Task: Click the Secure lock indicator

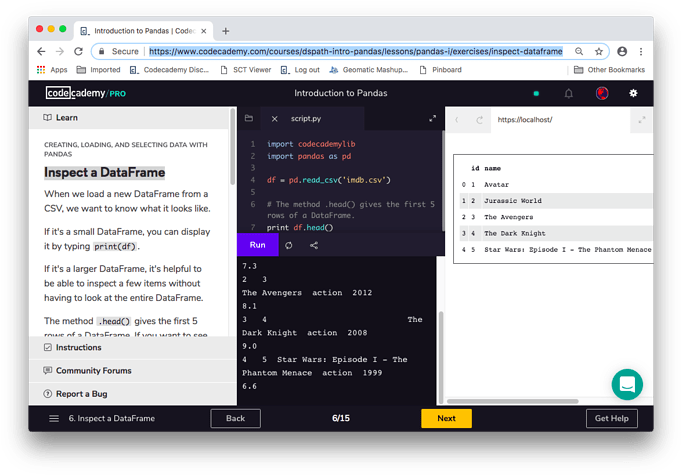Action: coord(118,51)
